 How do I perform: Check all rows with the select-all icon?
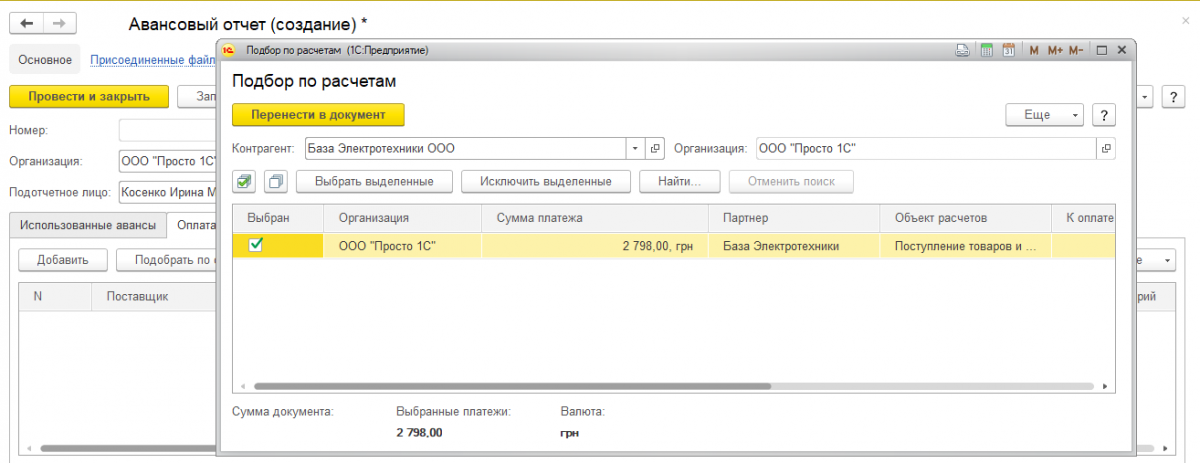pyautogui.click(x=245, y=181)
